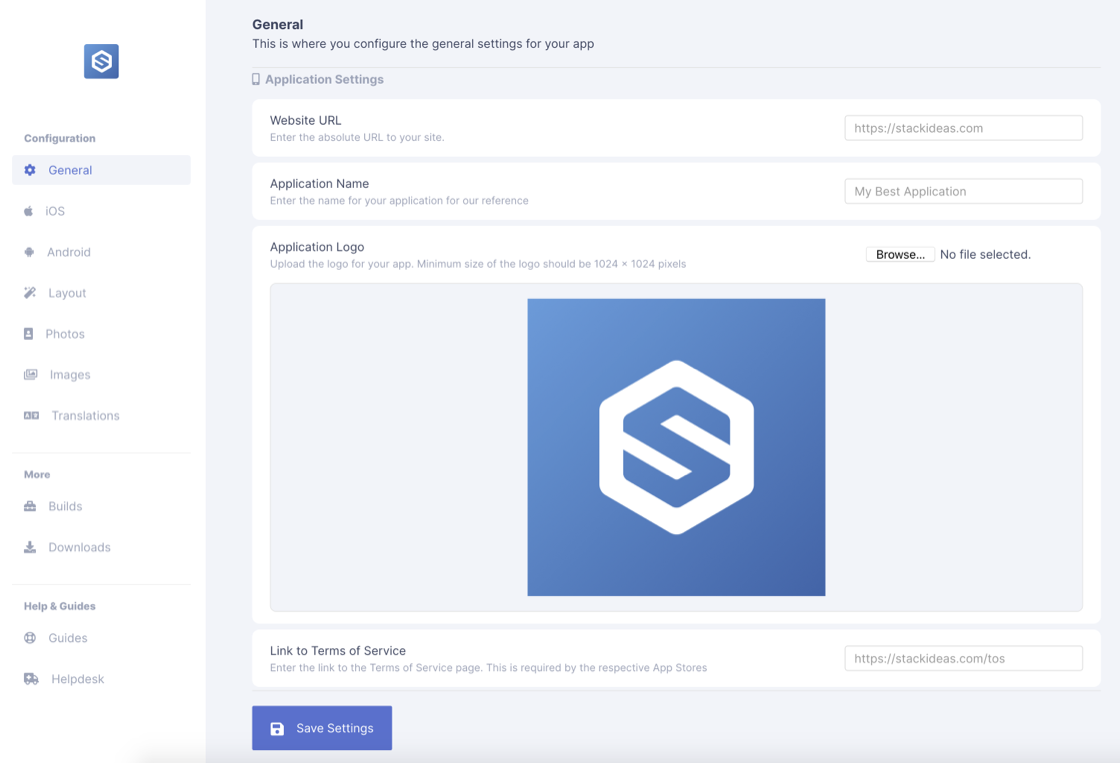The height and width of the screenshot is (764, 1120).
Task: Focus the Website URL input field
Action: tap(964, 128)
